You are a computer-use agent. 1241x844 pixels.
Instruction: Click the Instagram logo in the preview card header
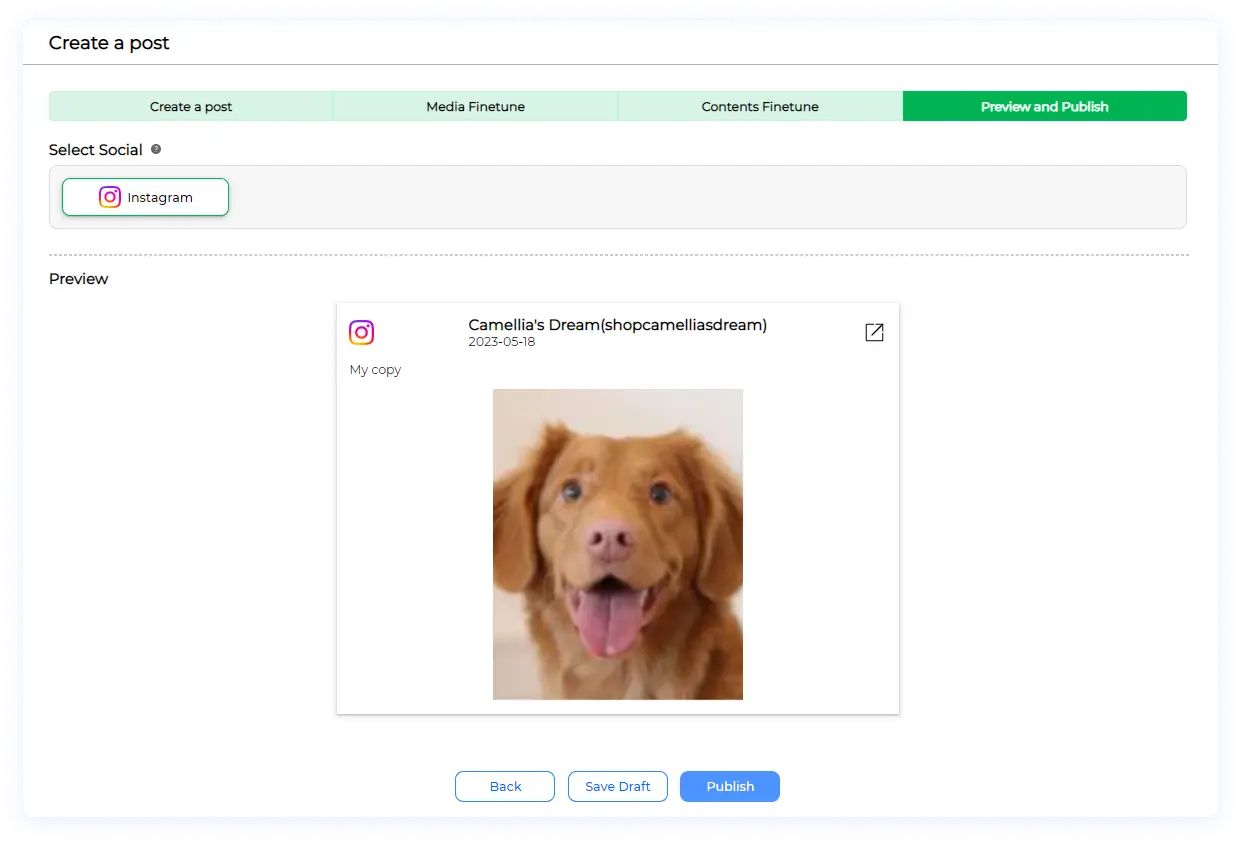click(361, 332)
